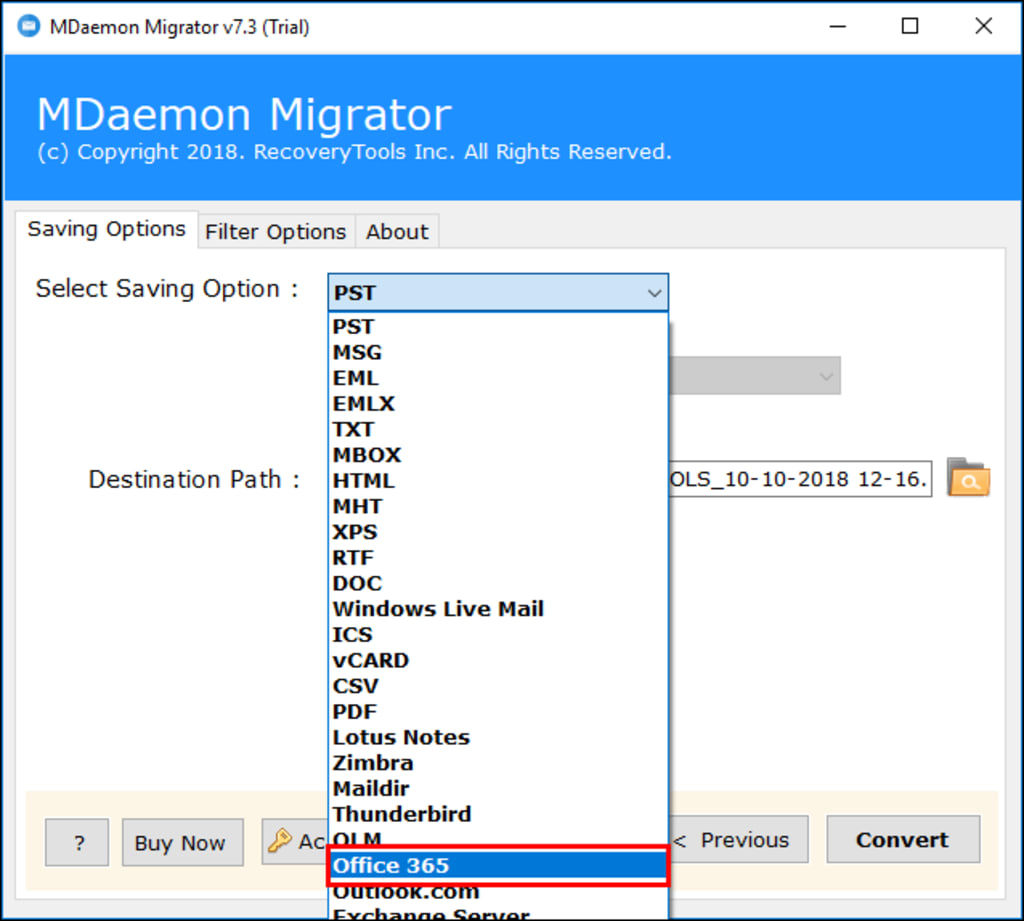This screenshot has width=1024, height=921.
Task: Click the folder browse icon beside Destination Path
Action: pyautogui.click(x=968, y=477)
